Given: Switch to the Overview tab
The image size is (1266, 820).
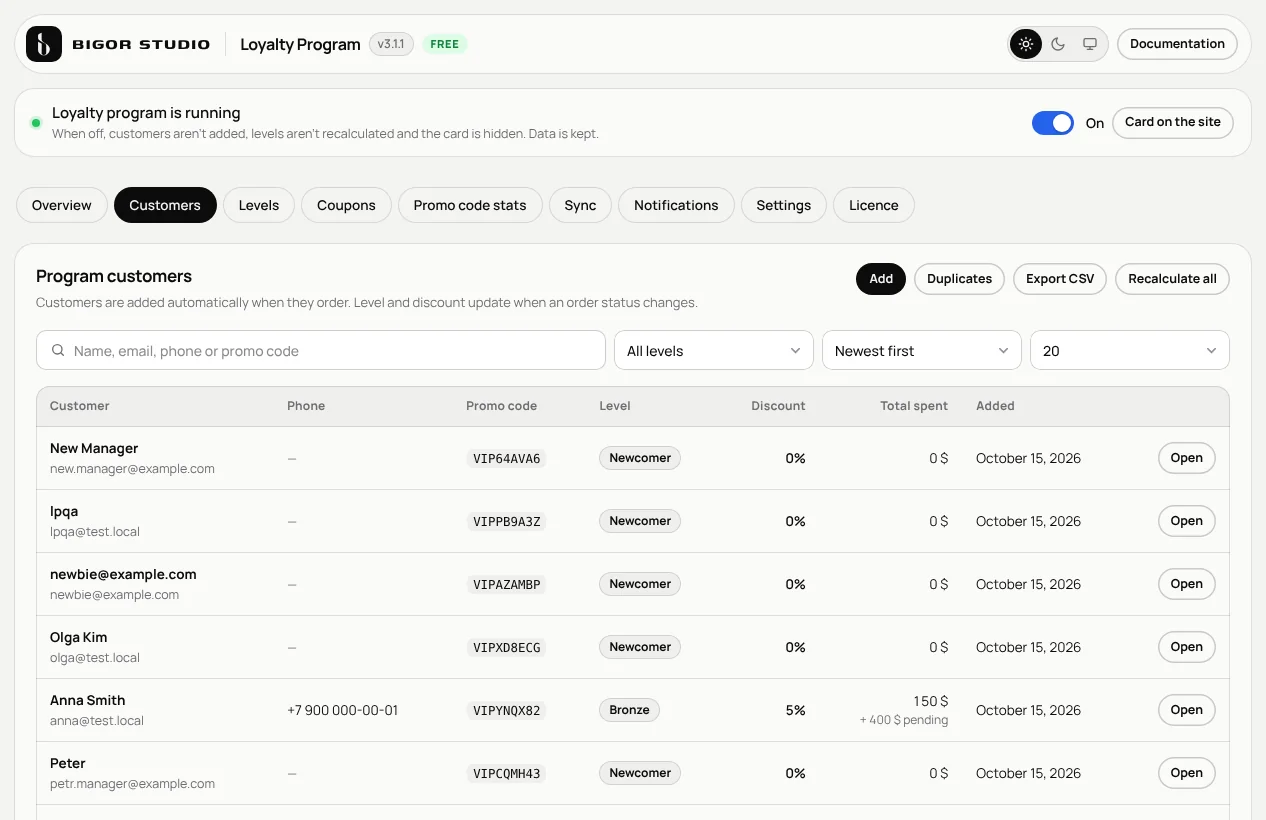Looking at the screenshot, I should coord(62,205).
